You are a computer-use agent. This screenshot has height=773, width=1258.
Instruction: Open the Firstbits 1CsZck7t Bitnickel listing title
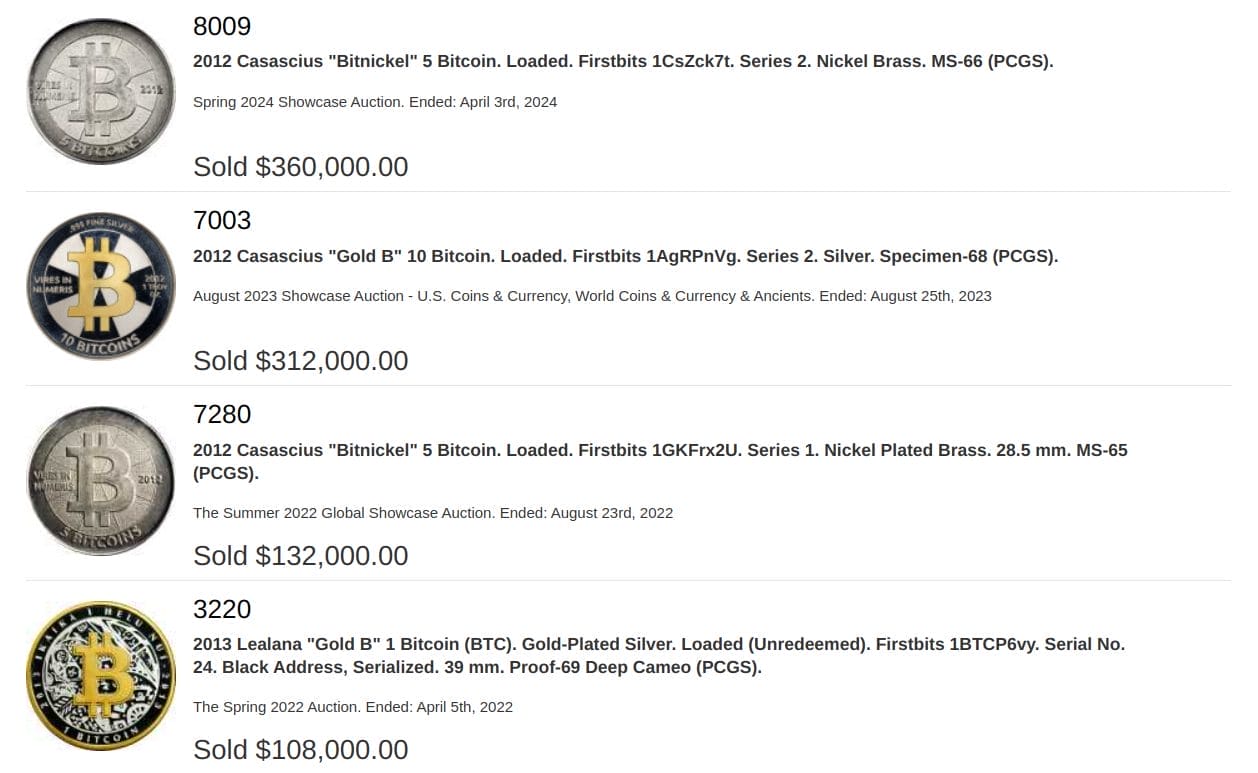pos(623,61)
